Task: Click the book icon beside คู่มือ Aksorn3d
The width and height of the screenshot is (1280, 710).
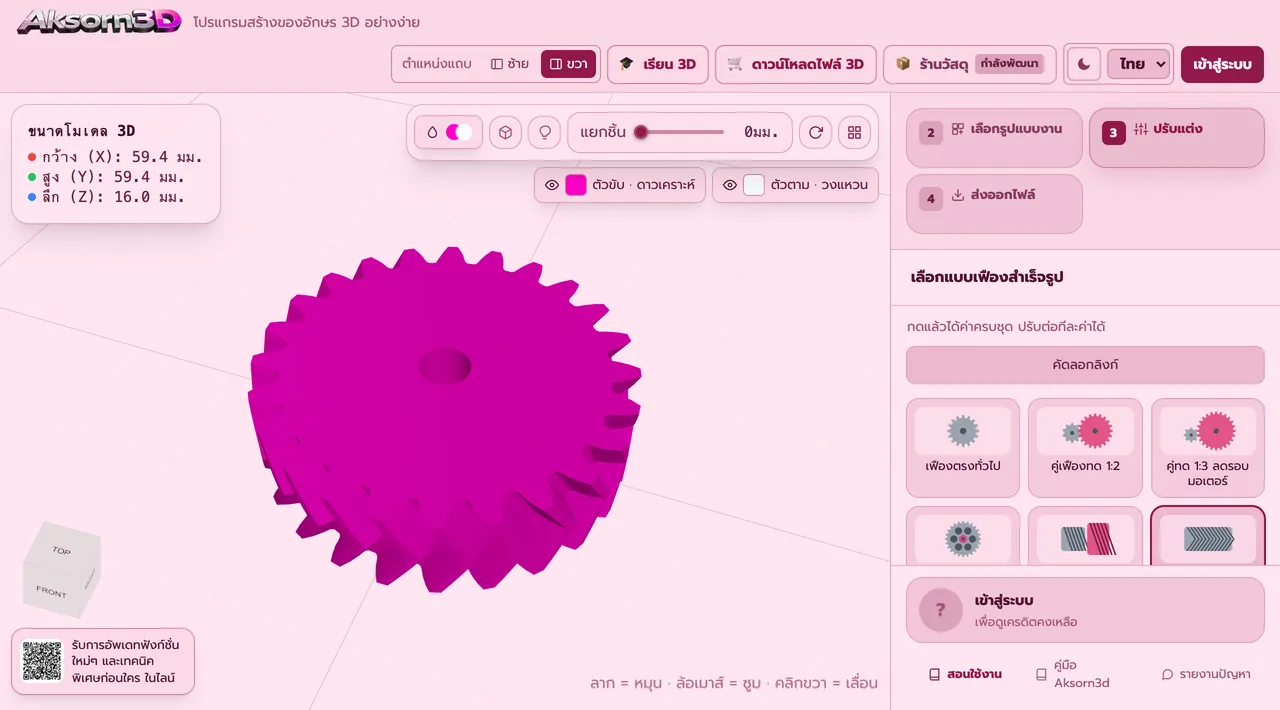Action: pos(1041,674)
